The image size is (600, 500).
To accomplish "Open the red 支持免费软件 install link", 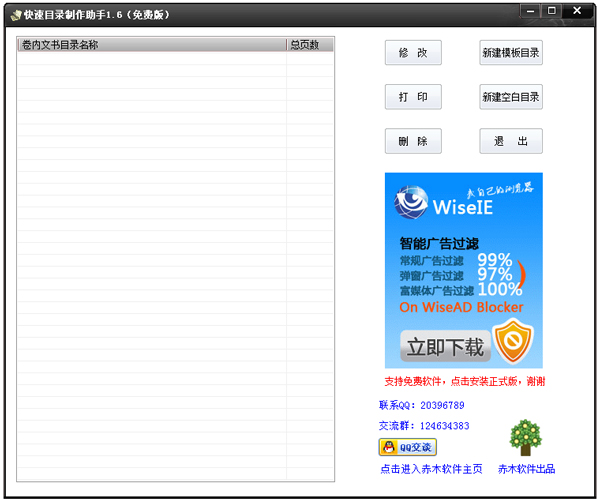I will click(464, 381).
